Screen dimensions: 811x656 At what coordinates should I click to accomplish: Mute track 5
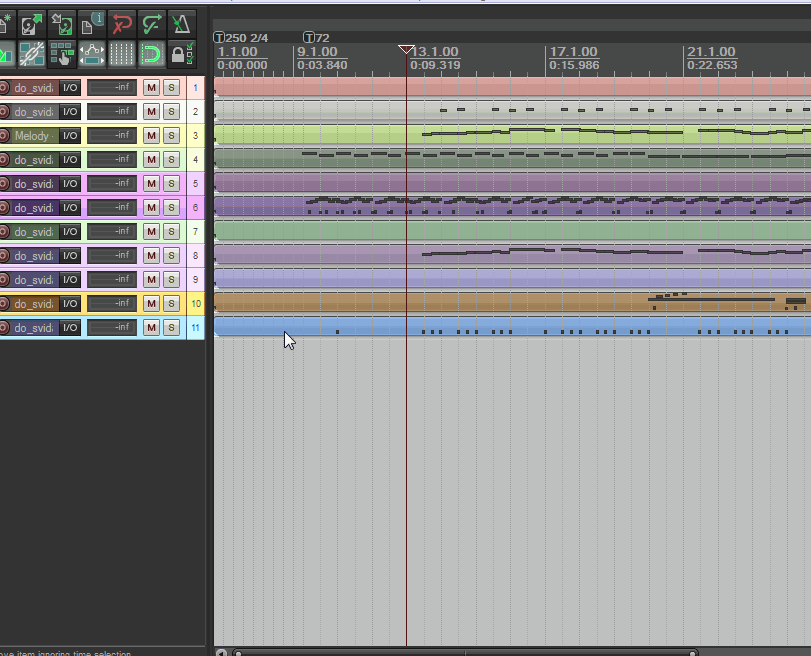(x=151, y=184)
